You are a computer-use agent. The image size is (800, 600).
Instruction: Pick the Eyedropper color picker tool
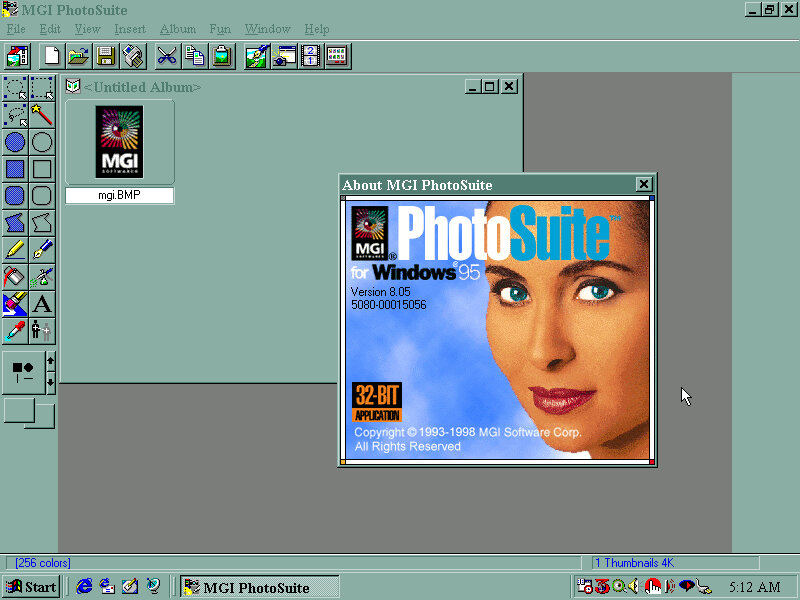tap(15, 330)
